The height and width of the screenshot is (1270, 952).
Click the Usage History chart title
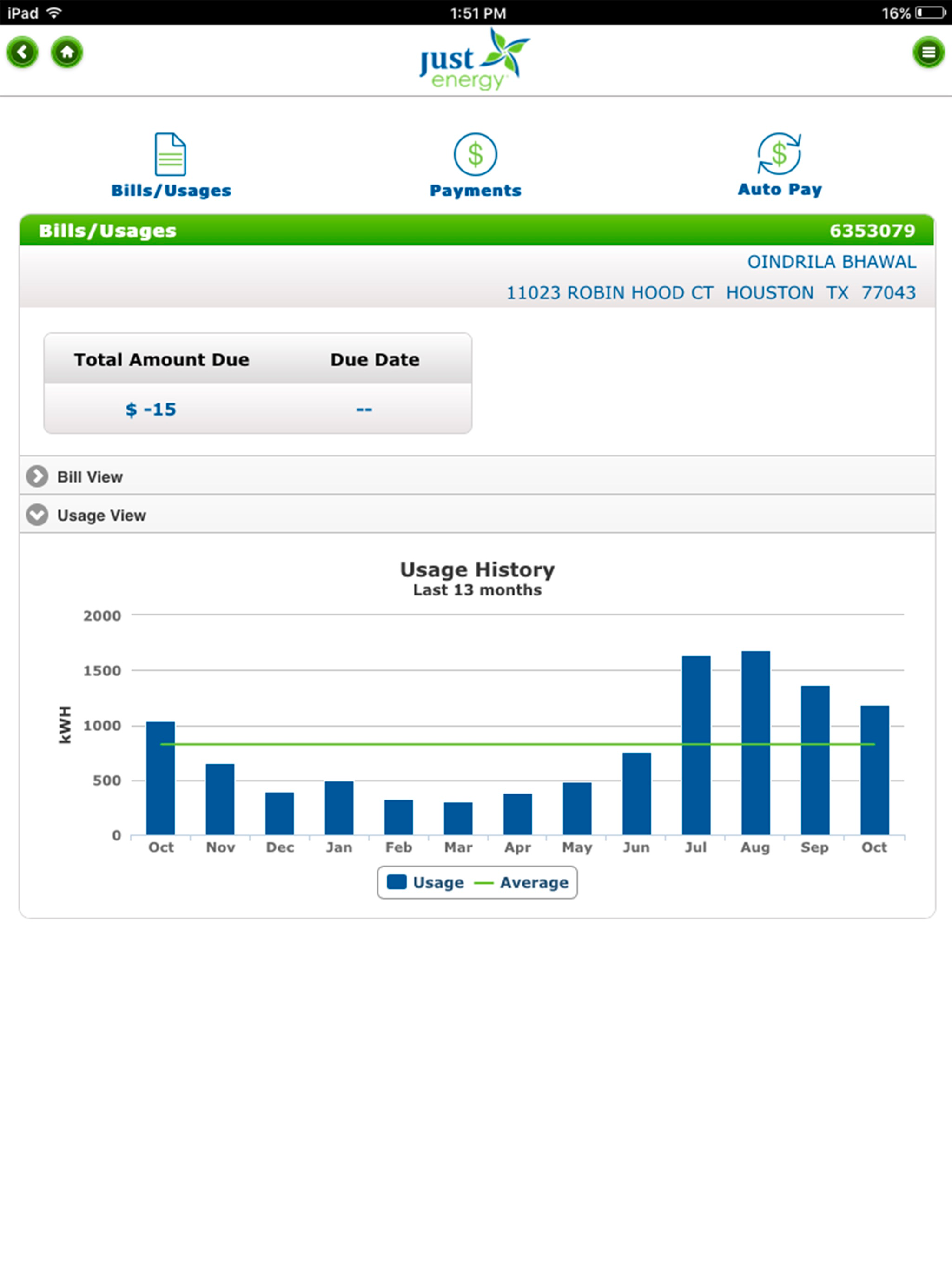(x=477, y=569)
